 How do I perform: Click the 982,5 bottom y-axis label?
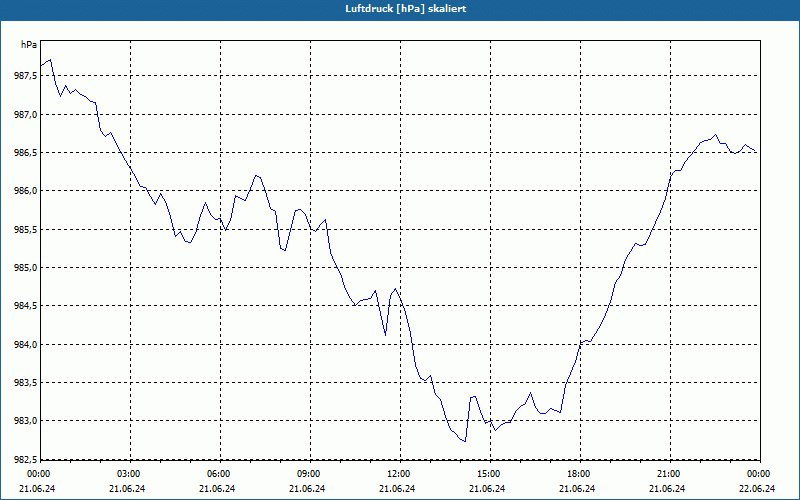(x=25, y=459)
